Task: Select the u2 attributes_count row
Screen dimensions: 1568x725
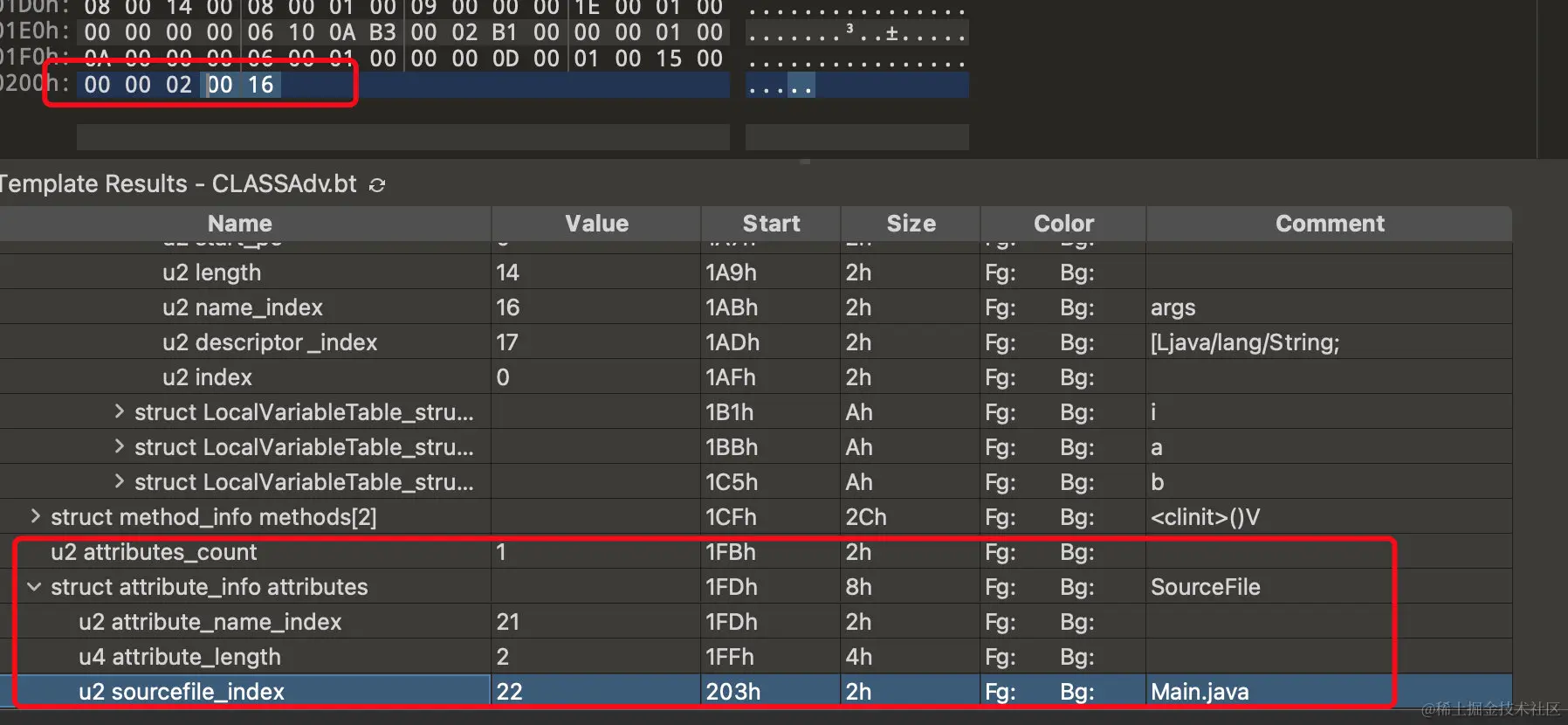Action: tap(756, 552)
